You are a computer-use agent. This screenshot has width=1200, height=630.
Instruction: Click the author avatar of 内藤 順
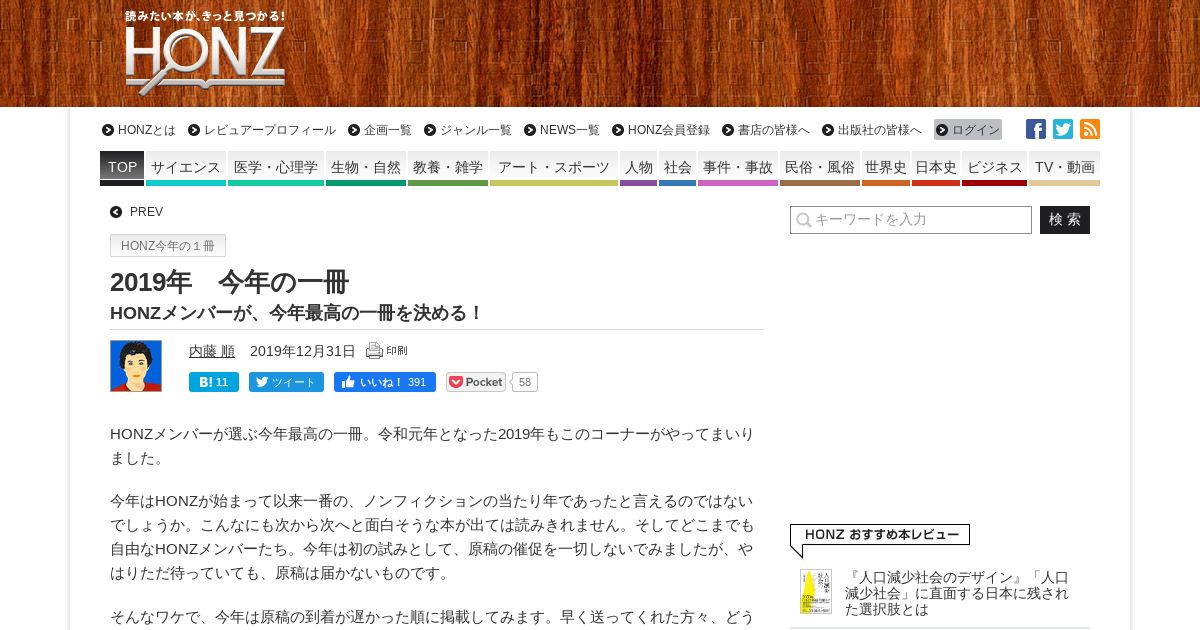(x=136, y=366)
